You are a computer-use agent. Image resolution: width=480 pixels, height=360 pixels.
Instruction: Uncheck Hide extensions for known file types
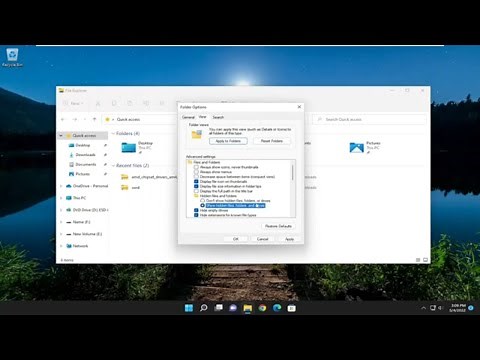[196, 215]
